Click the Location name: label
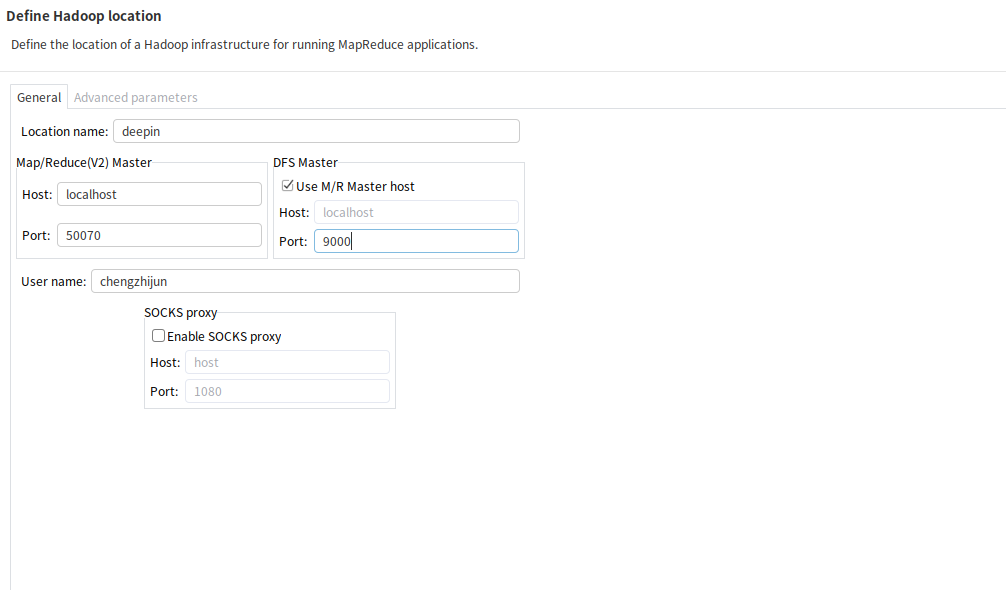Viewport: 1006px width, 590px height. (65, 131)
